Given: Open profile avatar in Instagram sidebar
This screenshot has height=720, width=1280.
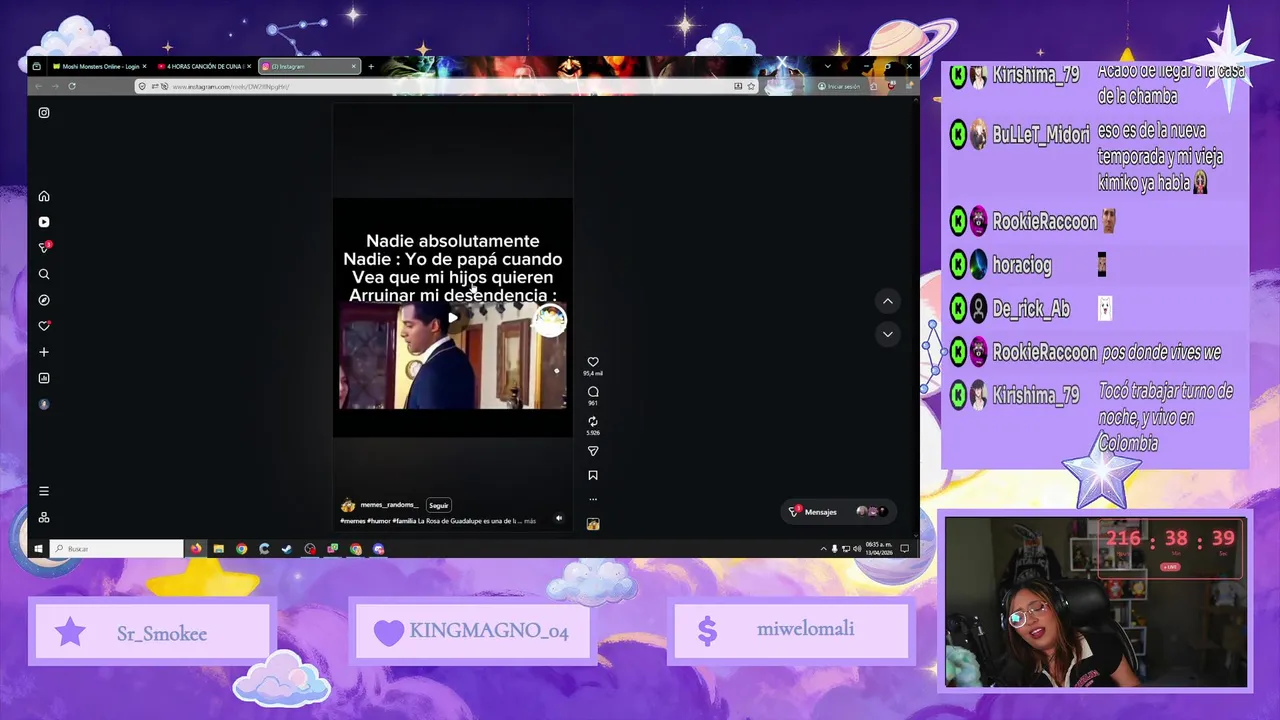Looking at the screenshot, I should (44, 404).
